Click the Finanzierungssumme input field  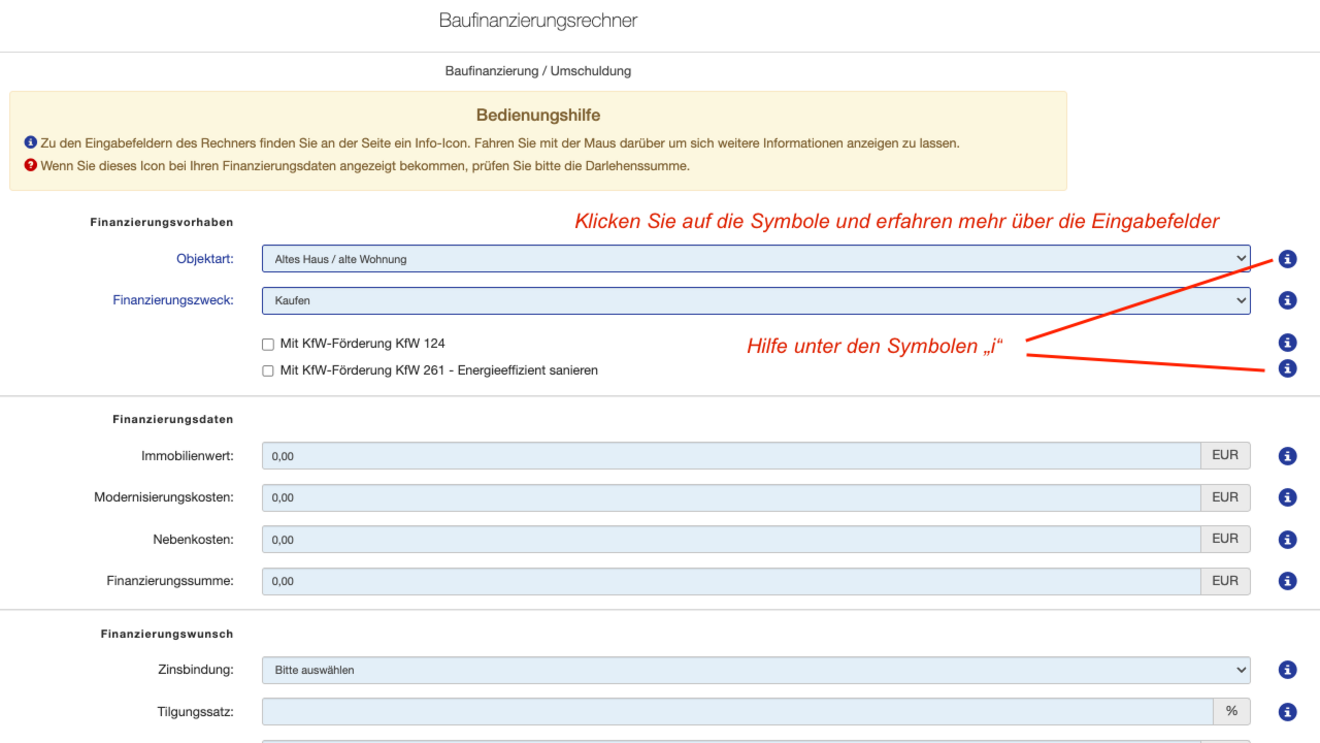[x=731, y=581]
